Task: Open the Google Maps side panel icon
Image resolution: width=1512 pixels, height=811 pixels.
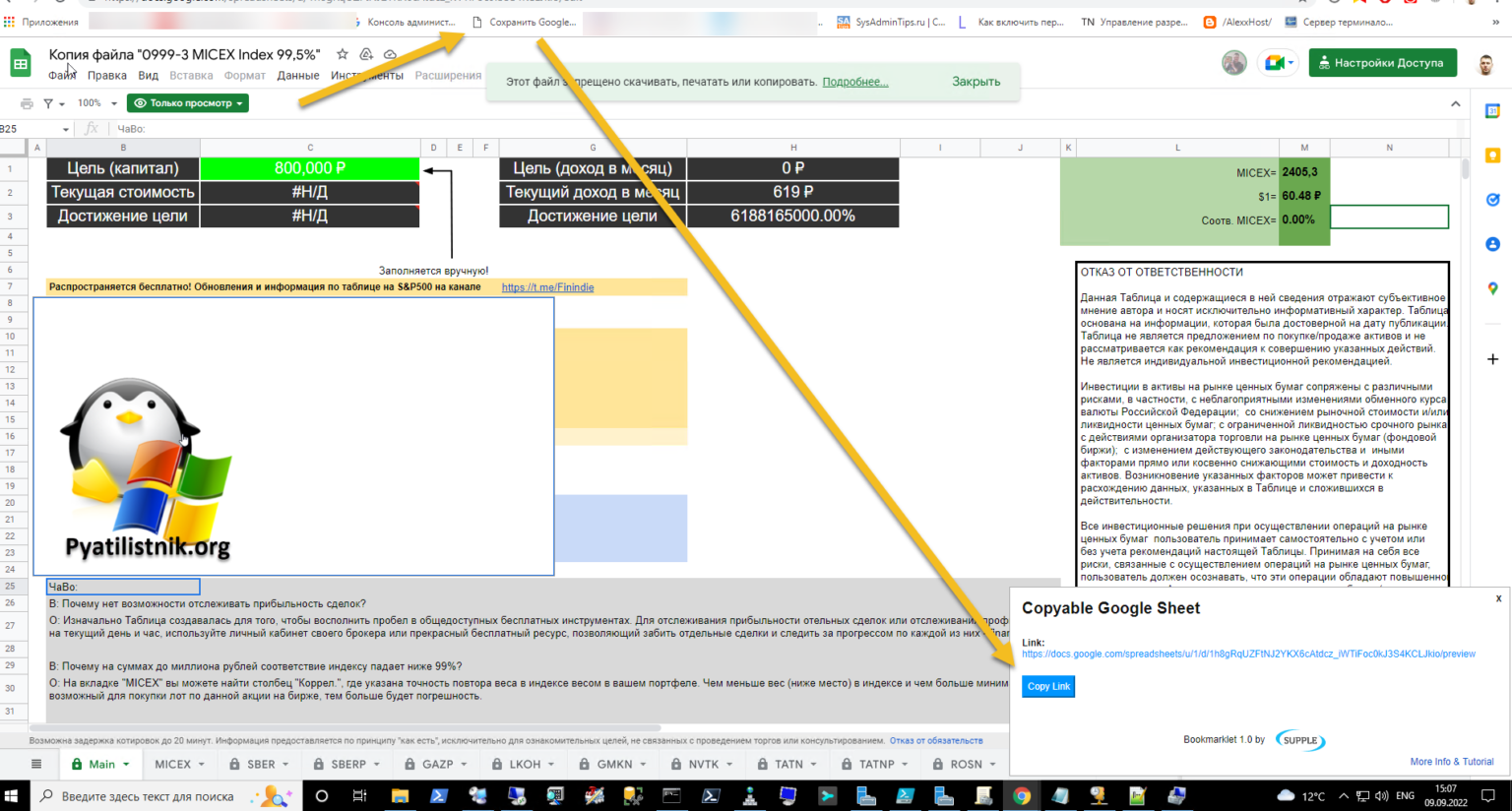Action: [1492, 288]
